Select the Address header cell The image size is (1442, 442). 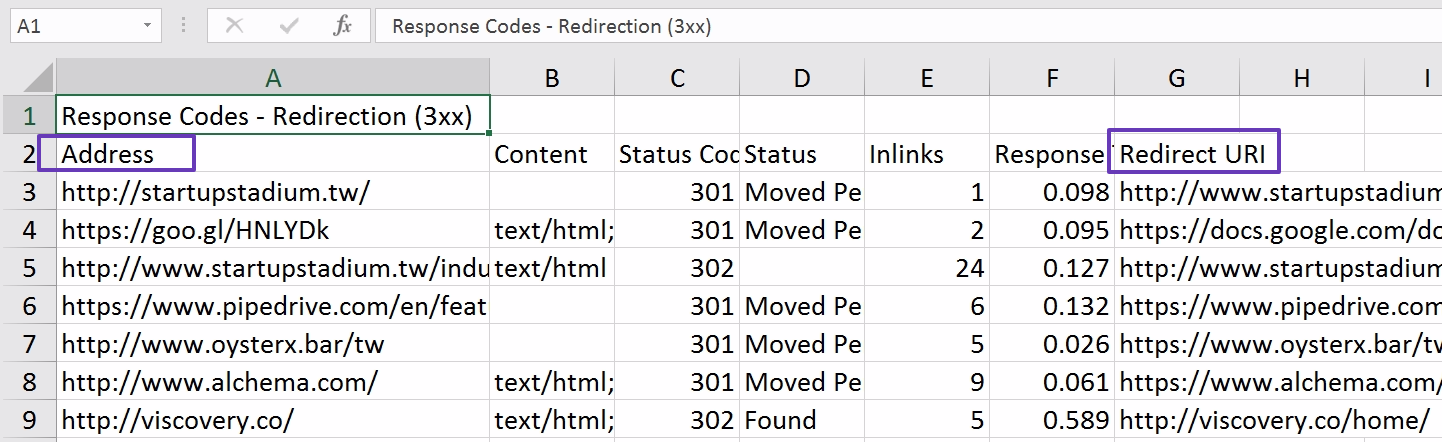pos(273,153)
